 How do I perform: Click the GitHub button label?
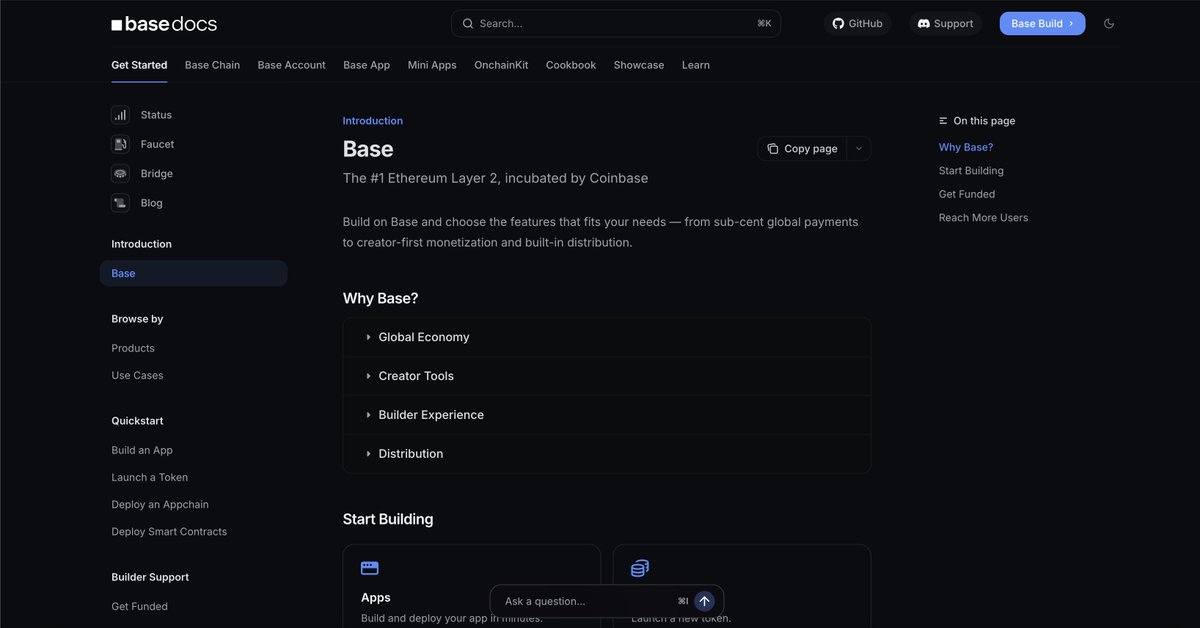[866, 23]
